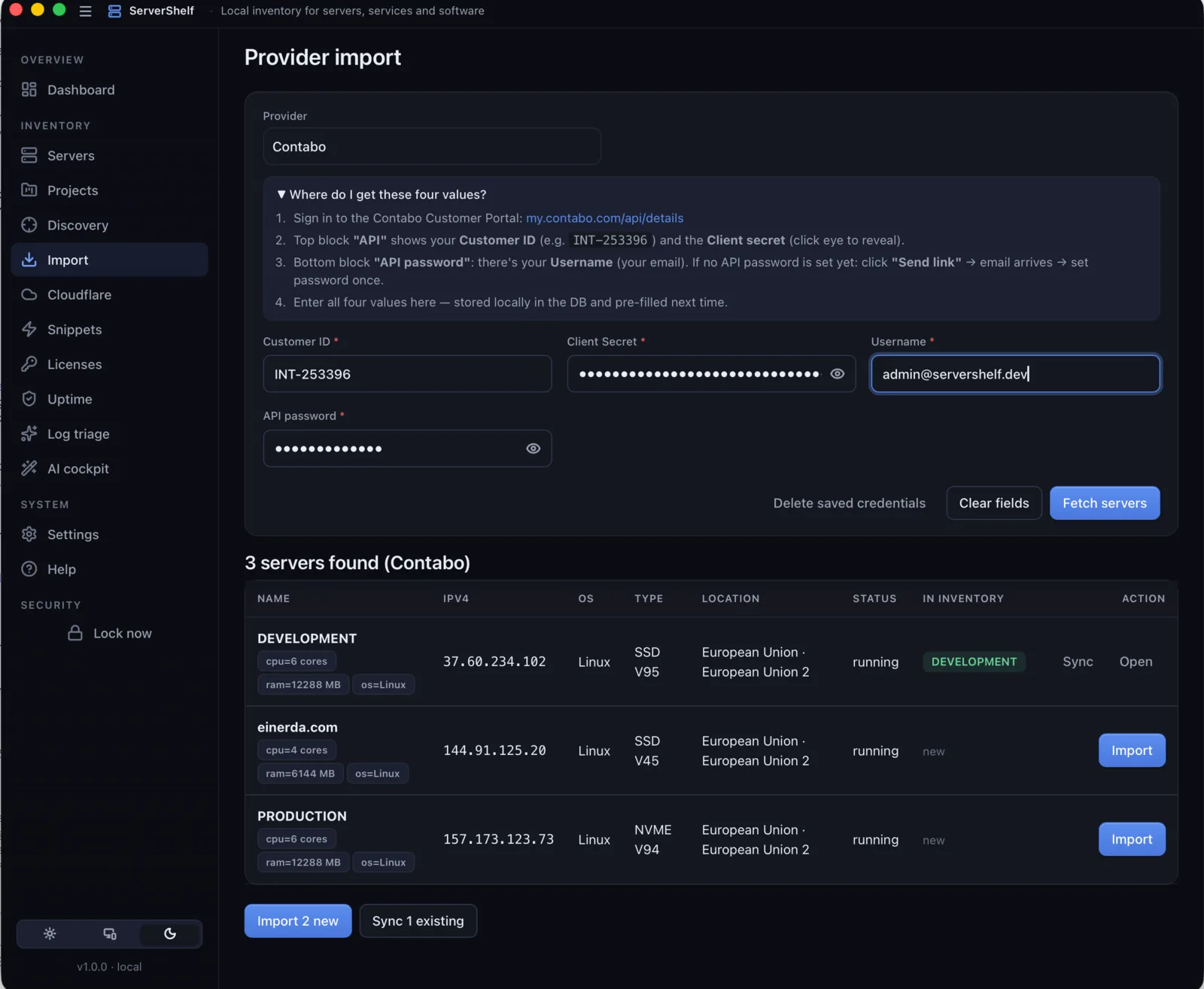Image resolution: width=1204 pixels, height=989 pixels.
Task: Open the Cloudflare section
Action: pyautogui.click(x=109, y=294)
